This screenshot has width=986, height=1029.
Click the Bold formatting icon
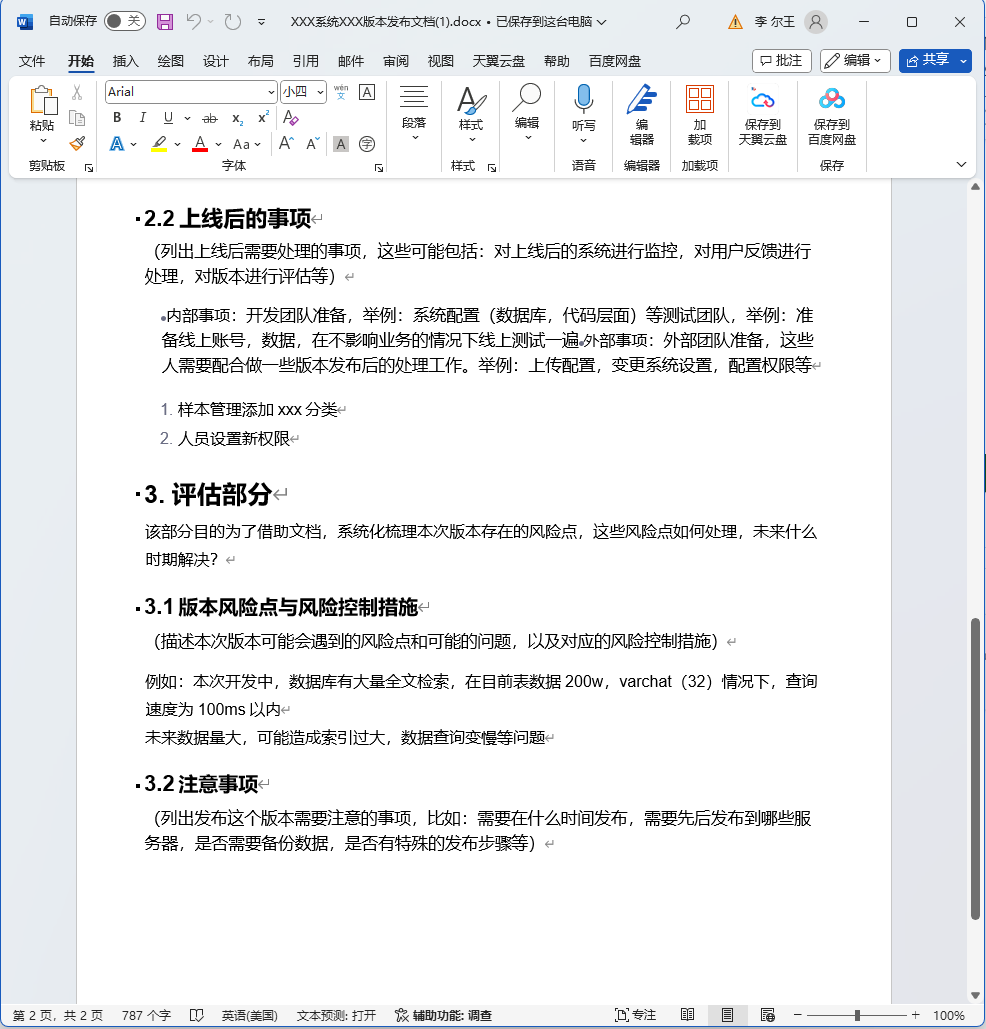point(117,118)
